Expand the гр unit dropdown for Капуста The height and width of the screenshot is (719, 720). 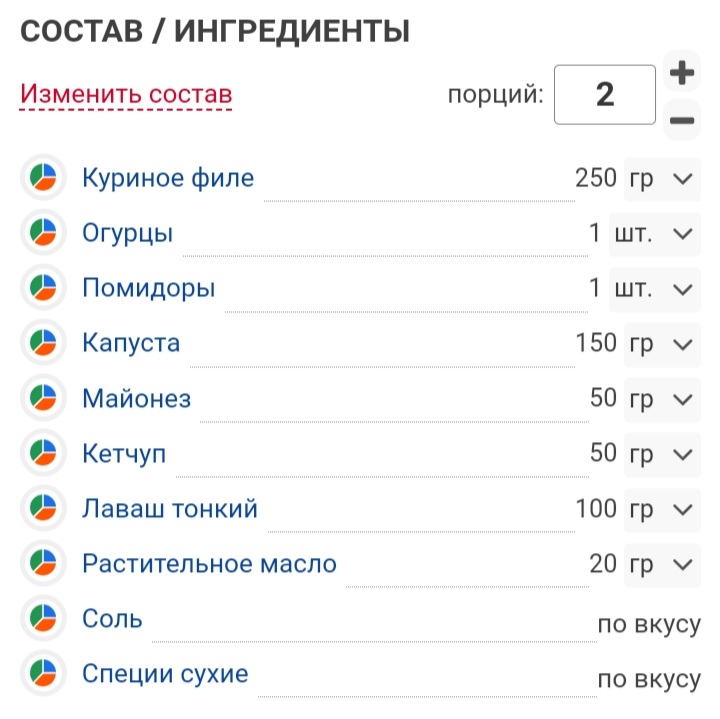[662, 344]
